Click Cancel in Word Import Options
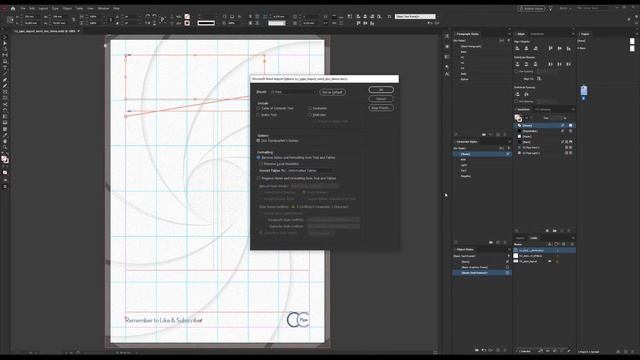This screenshot has width=640, height=360. [381, 99]
